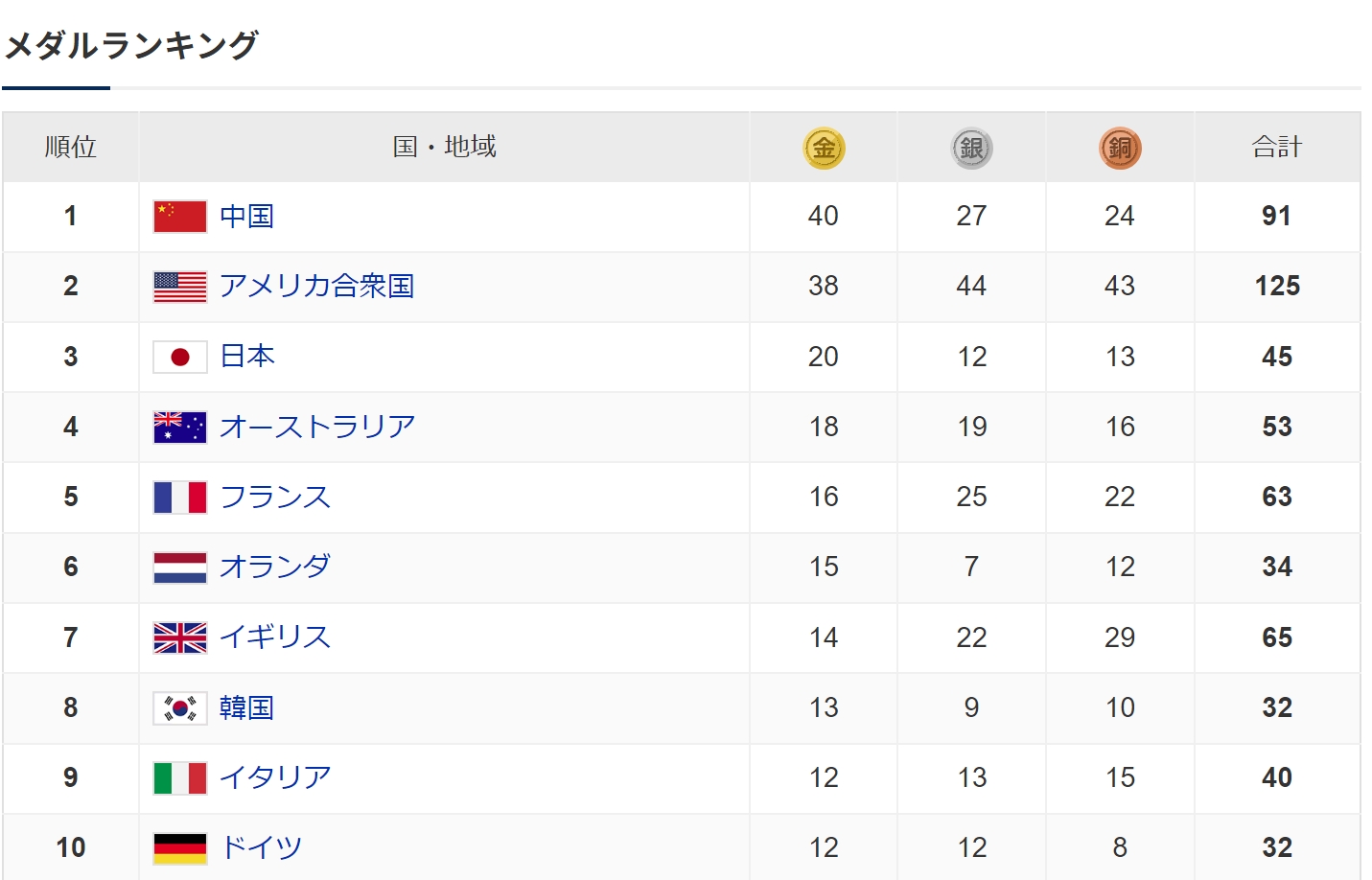
Task: Click the Japan flag icon
Action: (180, 357)
